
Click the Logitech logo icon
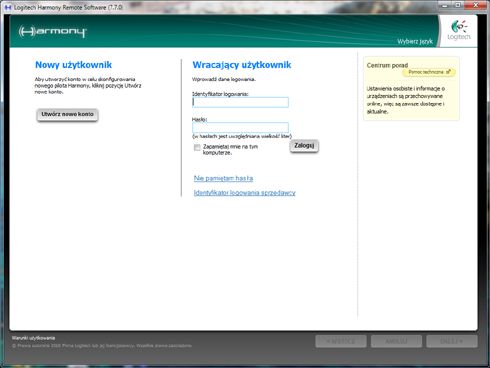click(459, 30)
